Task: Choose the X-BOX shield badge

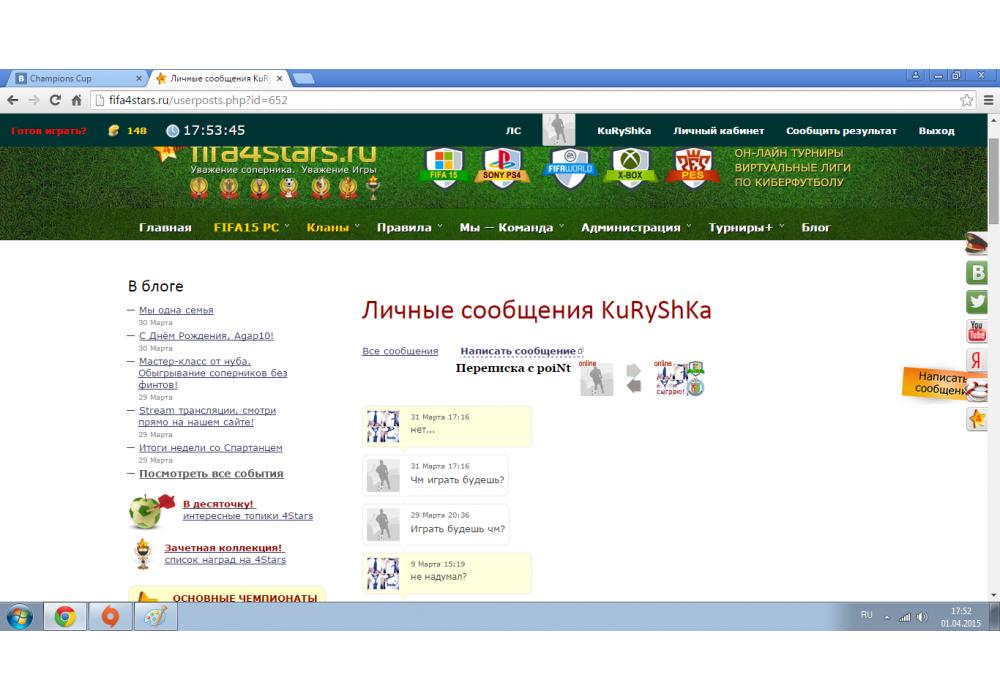Action: pos(630,167)
